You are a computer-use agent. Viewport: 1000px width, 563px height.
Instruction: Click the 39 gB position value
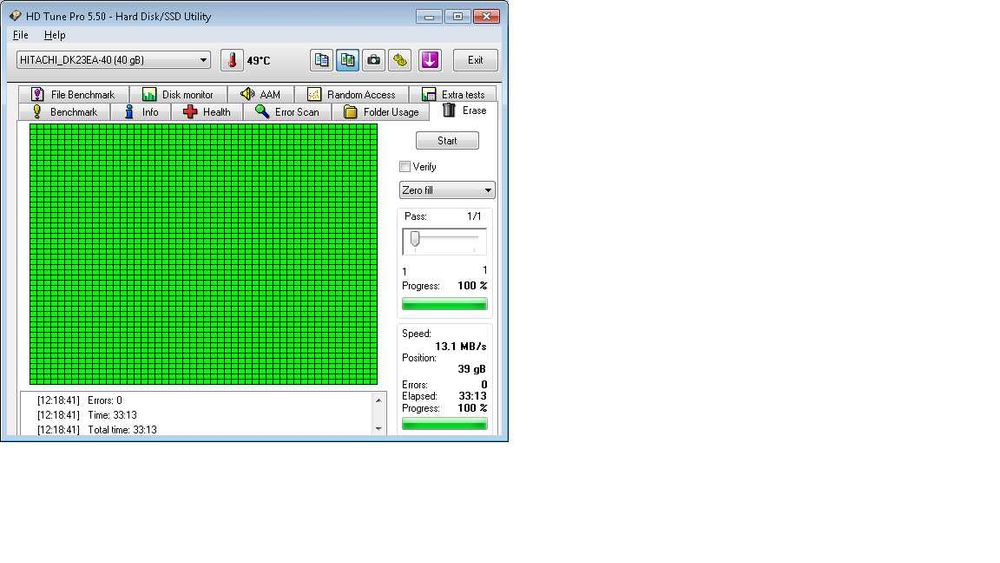pos(472,369)
